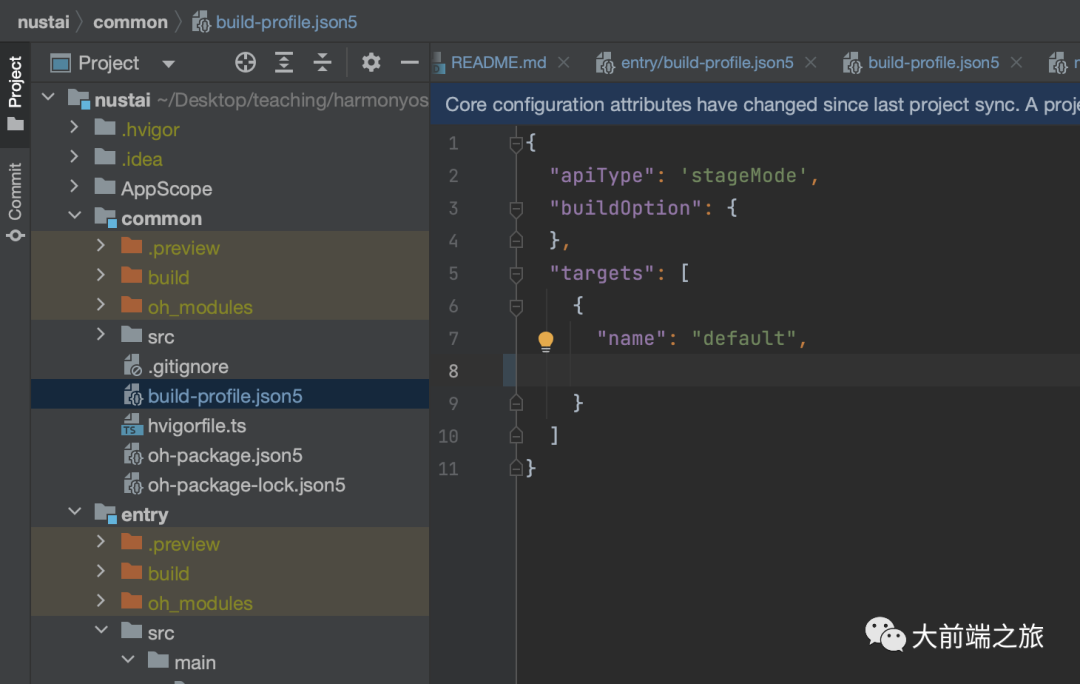1080x684 pixels.
Task: Close the entry/build-profile.json5 tab
Action: (810, 62)
